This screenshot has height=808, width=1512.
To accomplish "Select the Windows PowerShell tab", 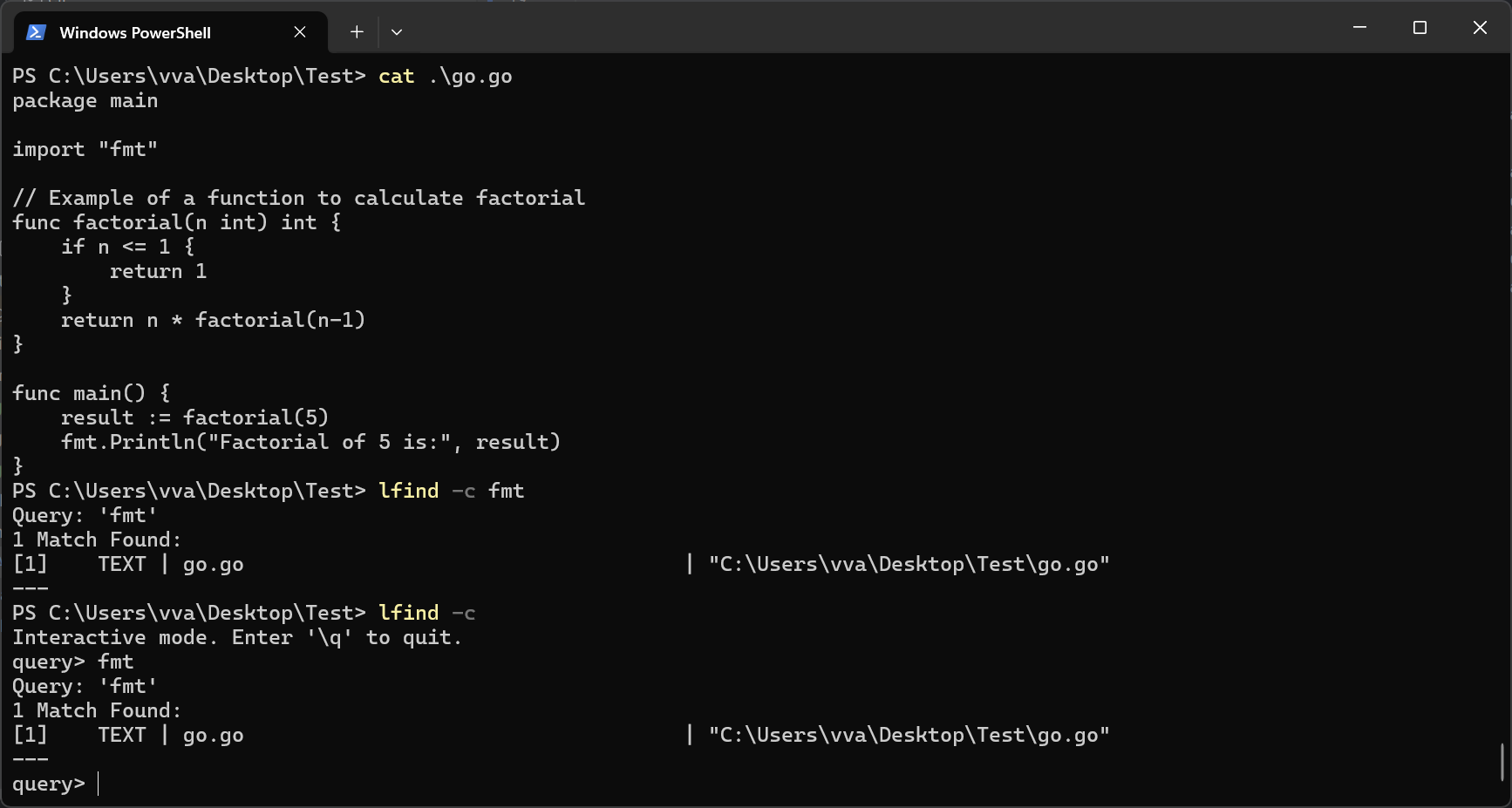I will [135, 32].
